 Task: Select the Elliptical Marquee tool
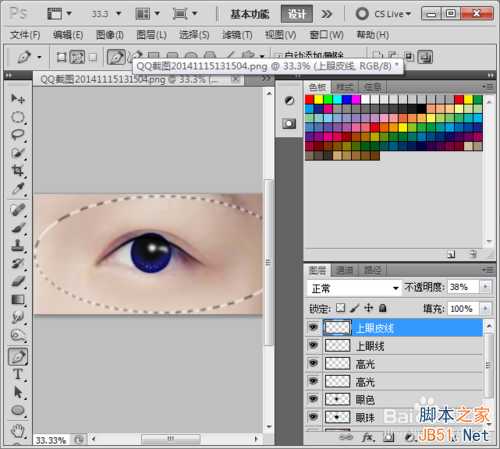pyautogui.click(x=18, y=117)
